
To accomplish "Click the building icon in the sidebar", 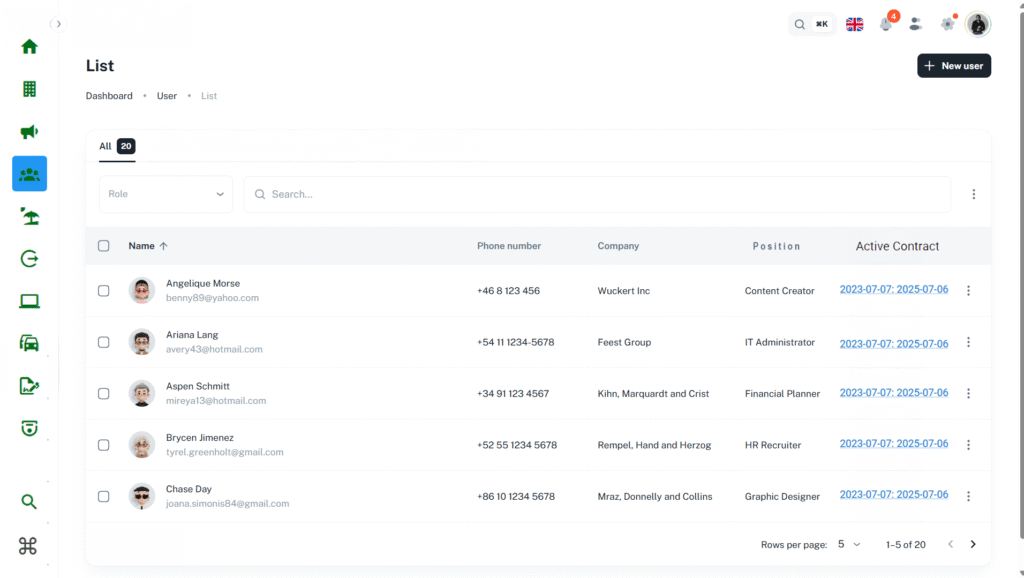I will point(29,89).
